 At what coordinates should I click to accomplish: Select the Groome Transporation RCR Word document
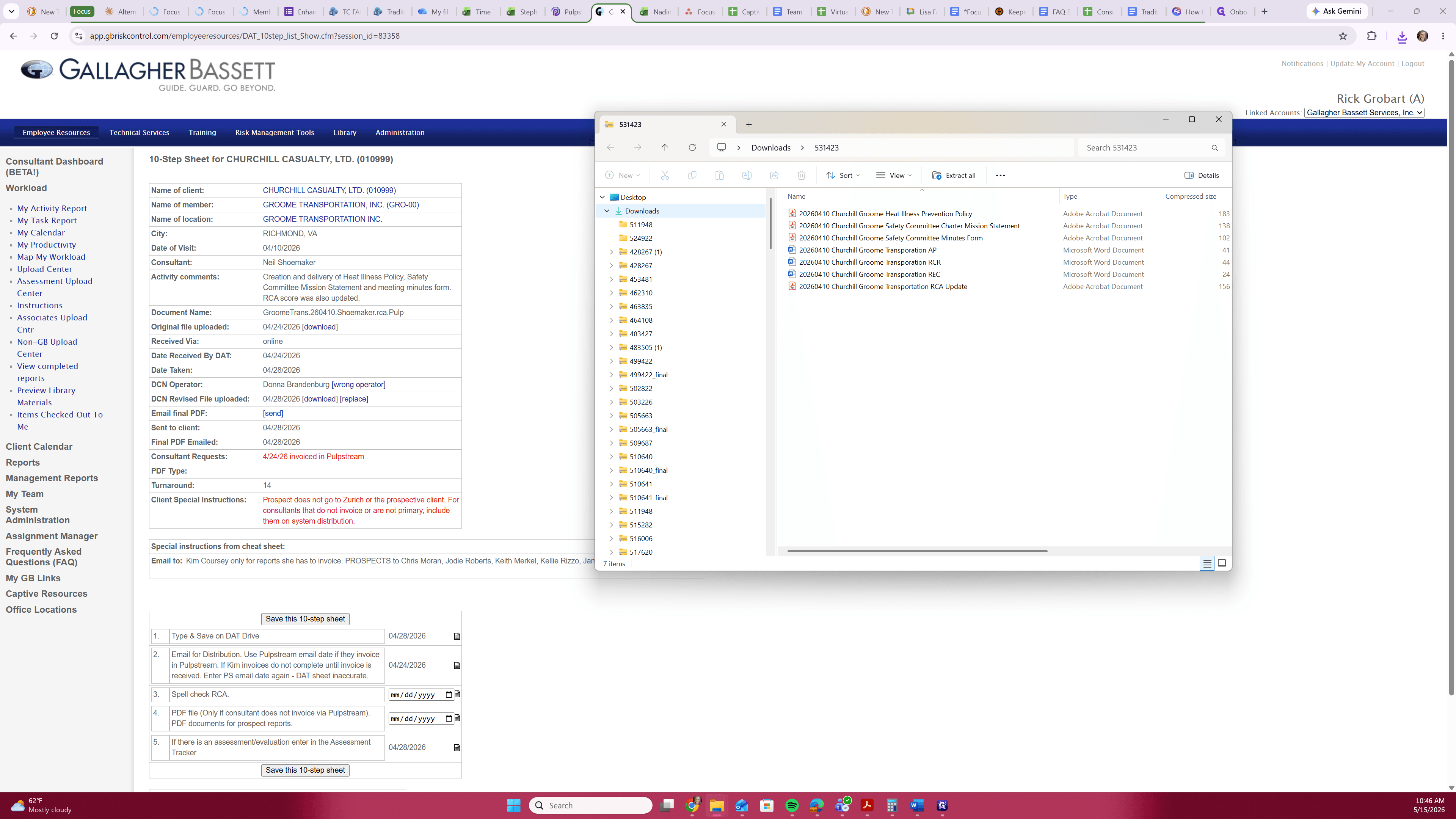tap(869, 262)
